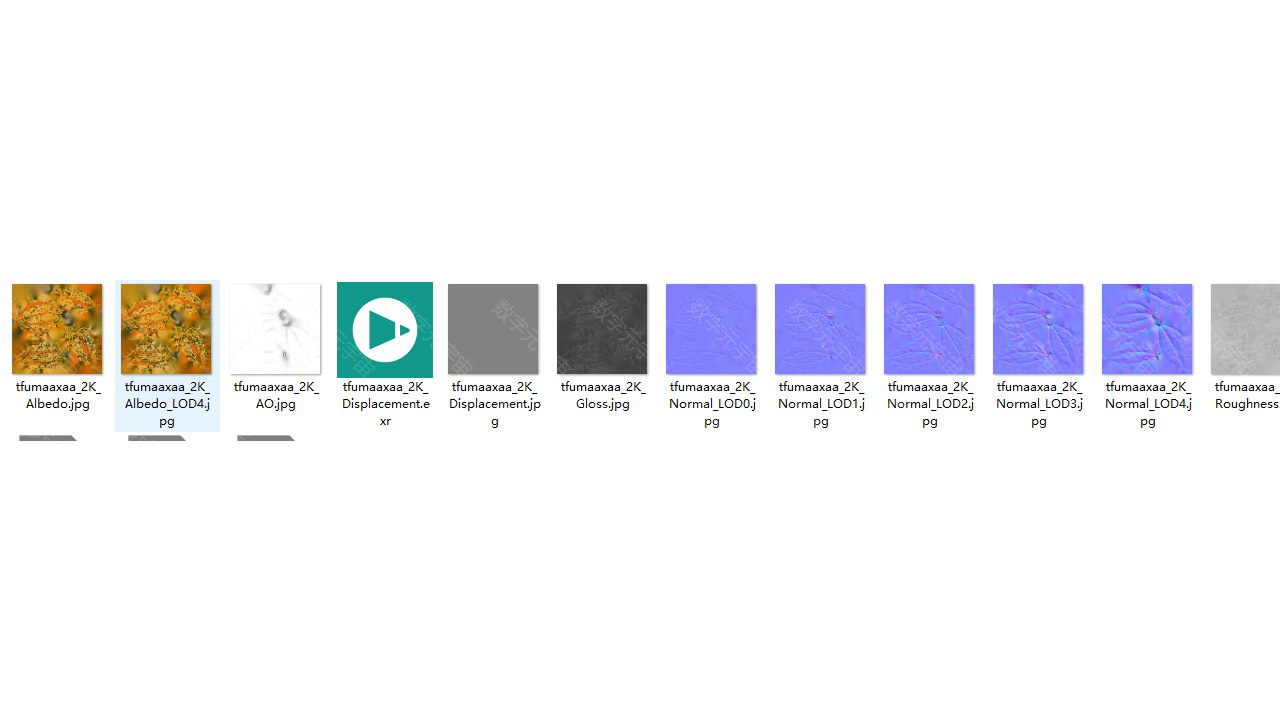
Task: Select the Normal_LOD3.jpg normal map thumbnail
Action: (1038, 329)
